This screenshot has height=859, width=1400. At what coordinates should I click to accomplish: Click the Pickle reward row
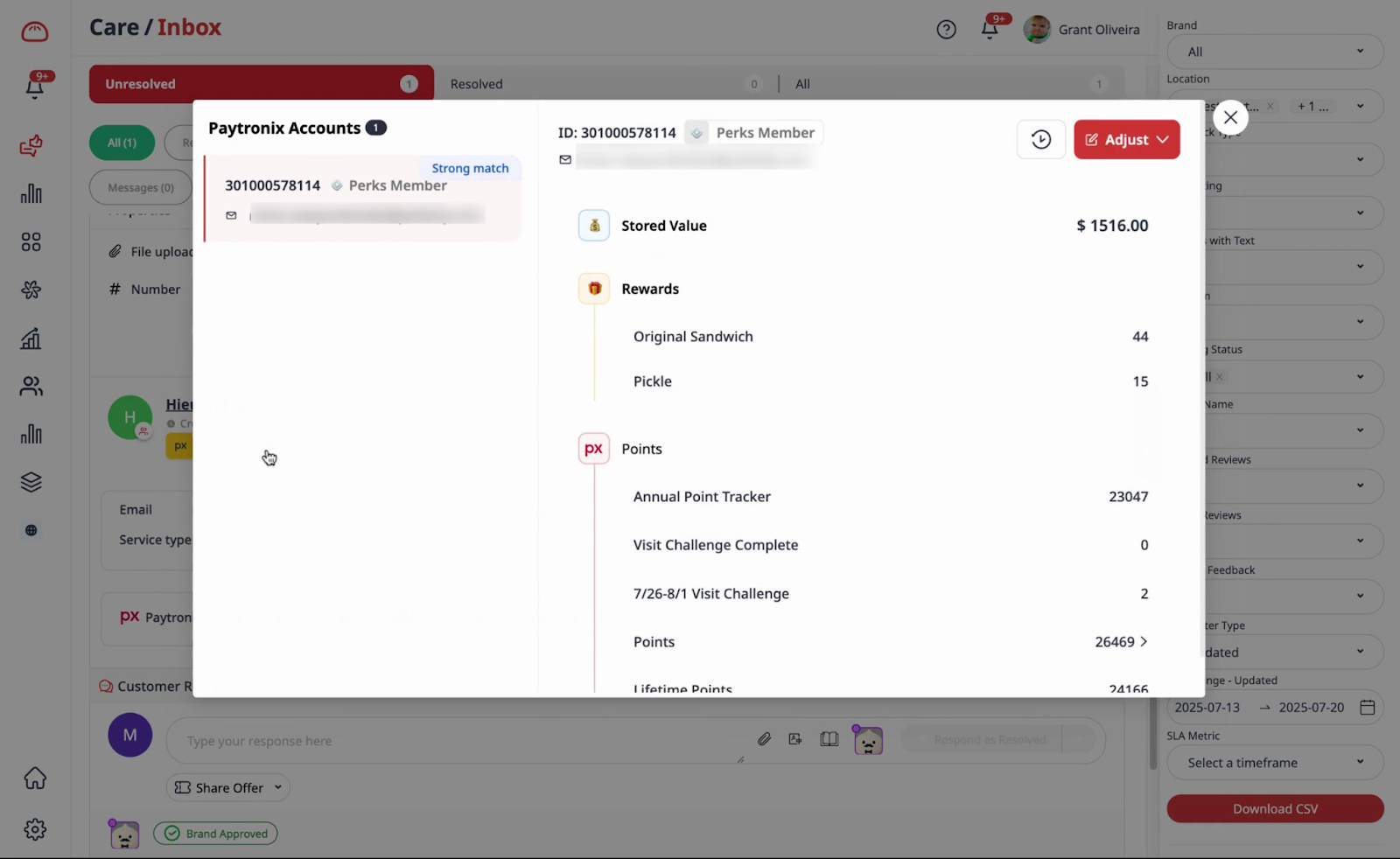(891, 381)
